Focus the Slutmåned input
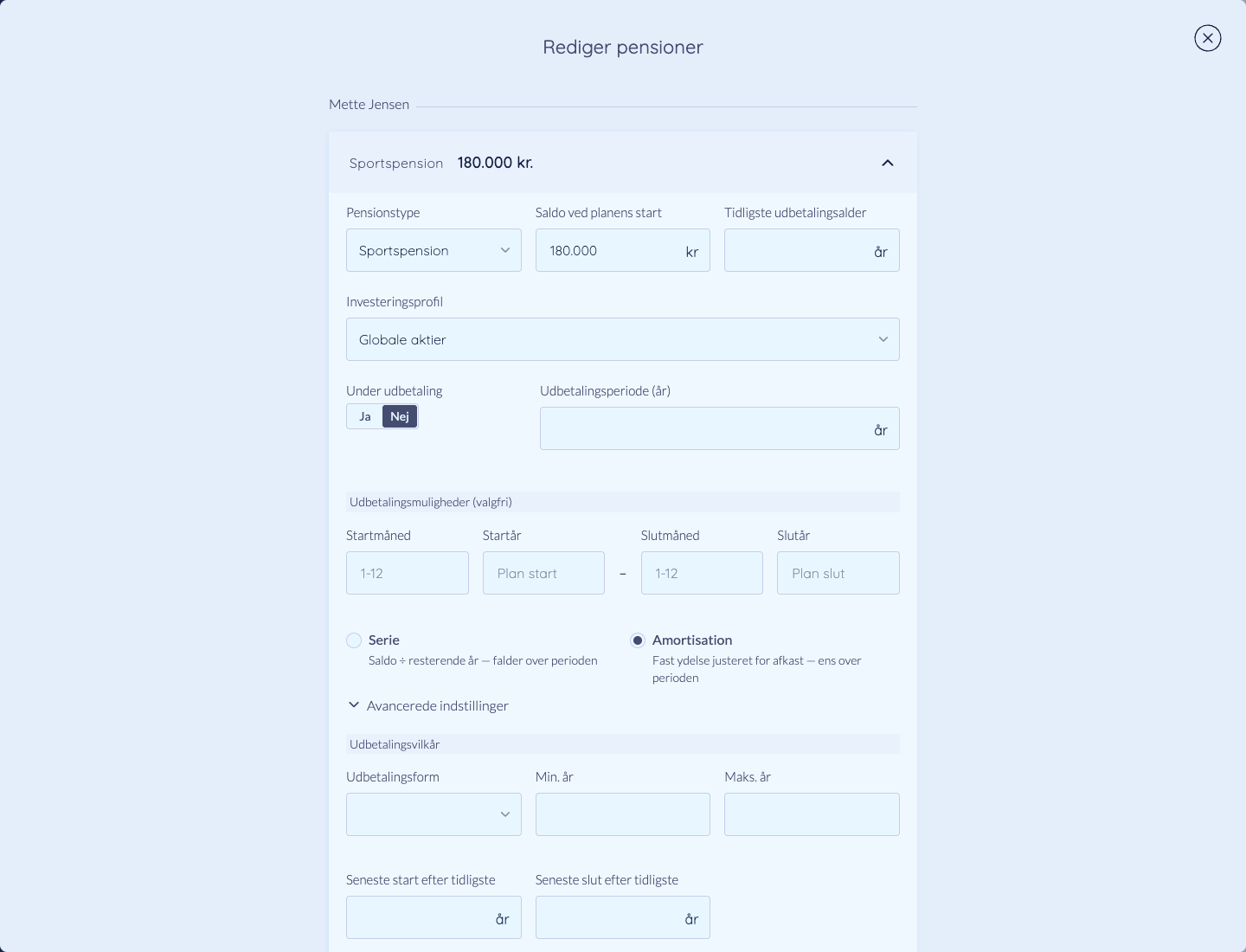 point(702,573)
